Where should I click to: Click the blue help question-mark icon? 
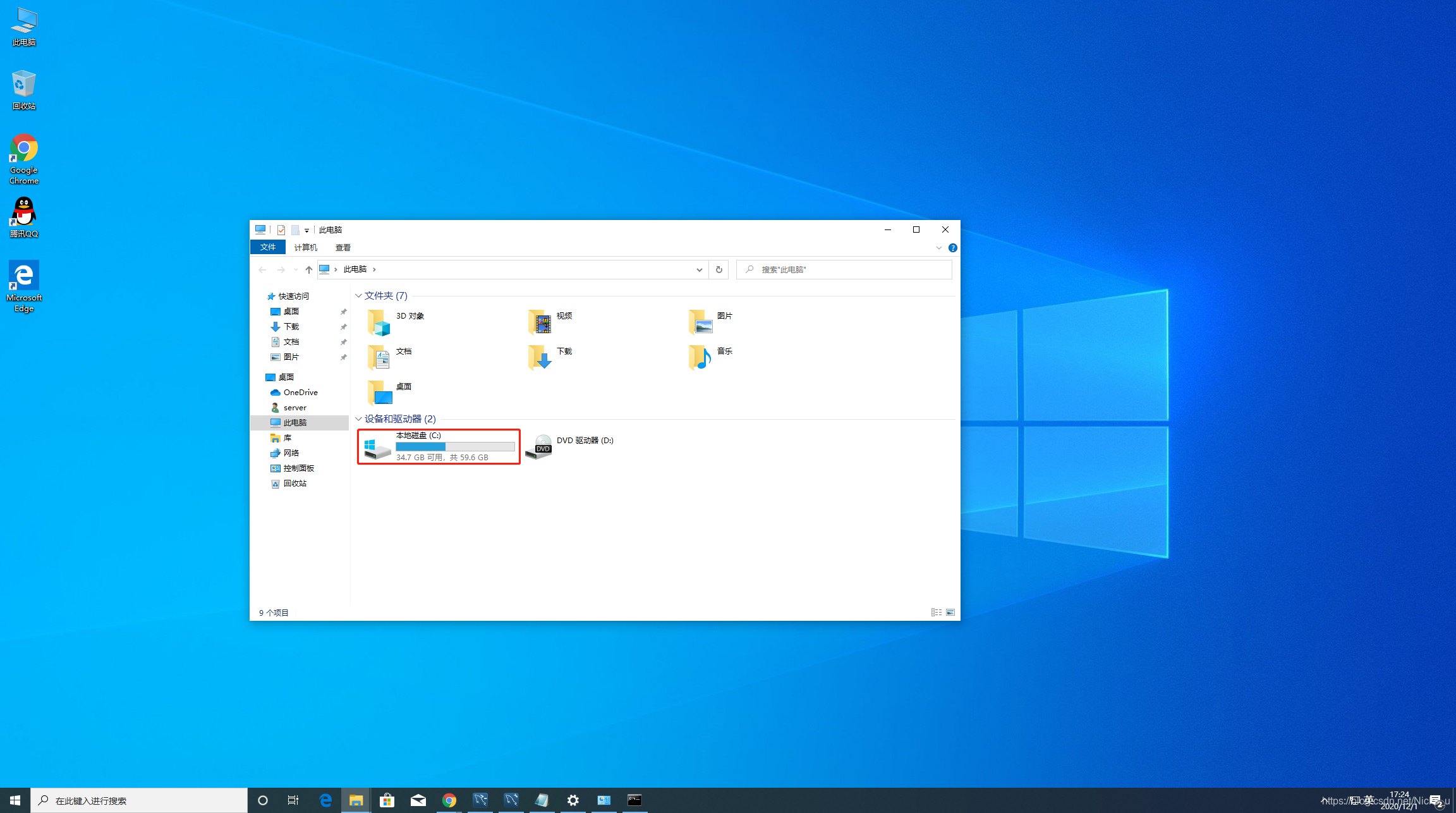tap(952, 248)
